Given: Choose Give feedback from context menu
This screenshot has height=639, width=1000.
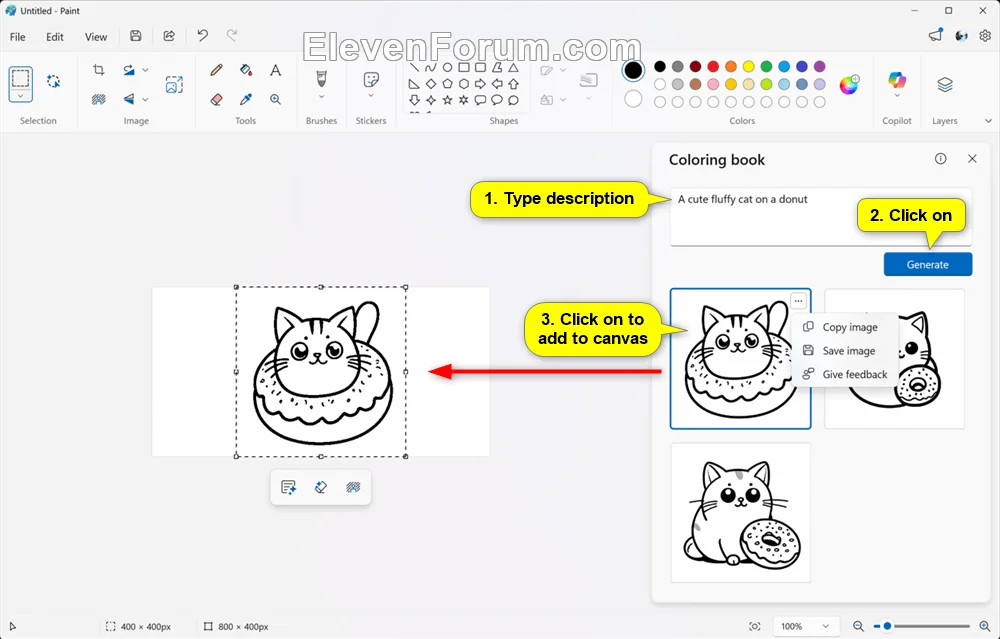Looking at the screenshot, I should pos(845,374).
